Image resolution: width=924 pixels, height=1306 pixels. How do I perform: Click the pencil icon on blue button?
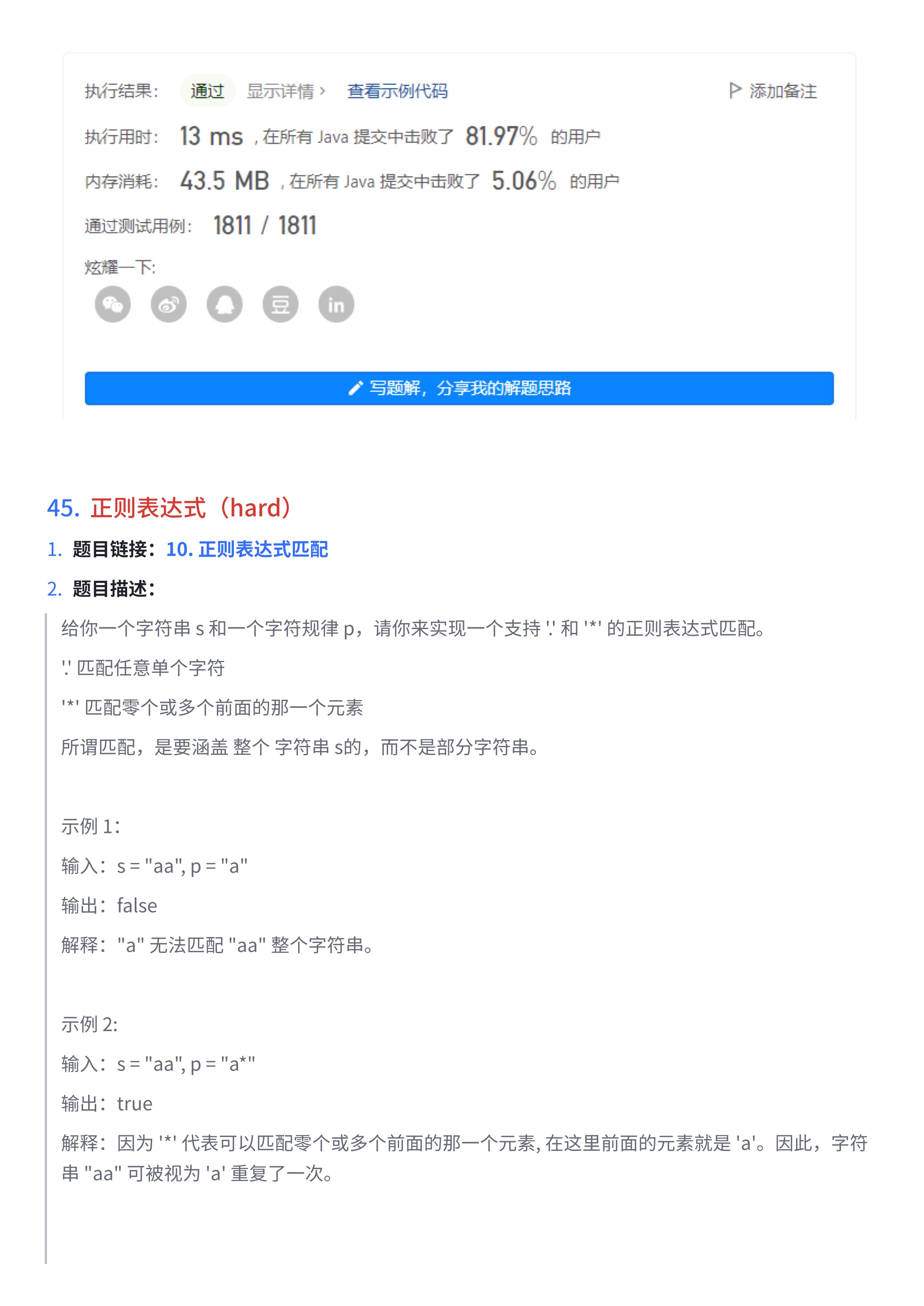pos(355,388)
